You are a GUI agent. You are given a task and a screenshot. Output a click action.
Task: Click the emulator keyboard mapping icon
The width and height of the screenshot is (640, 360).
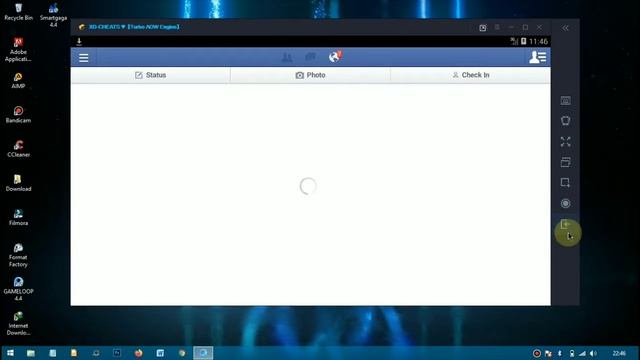tap(565, 101)
